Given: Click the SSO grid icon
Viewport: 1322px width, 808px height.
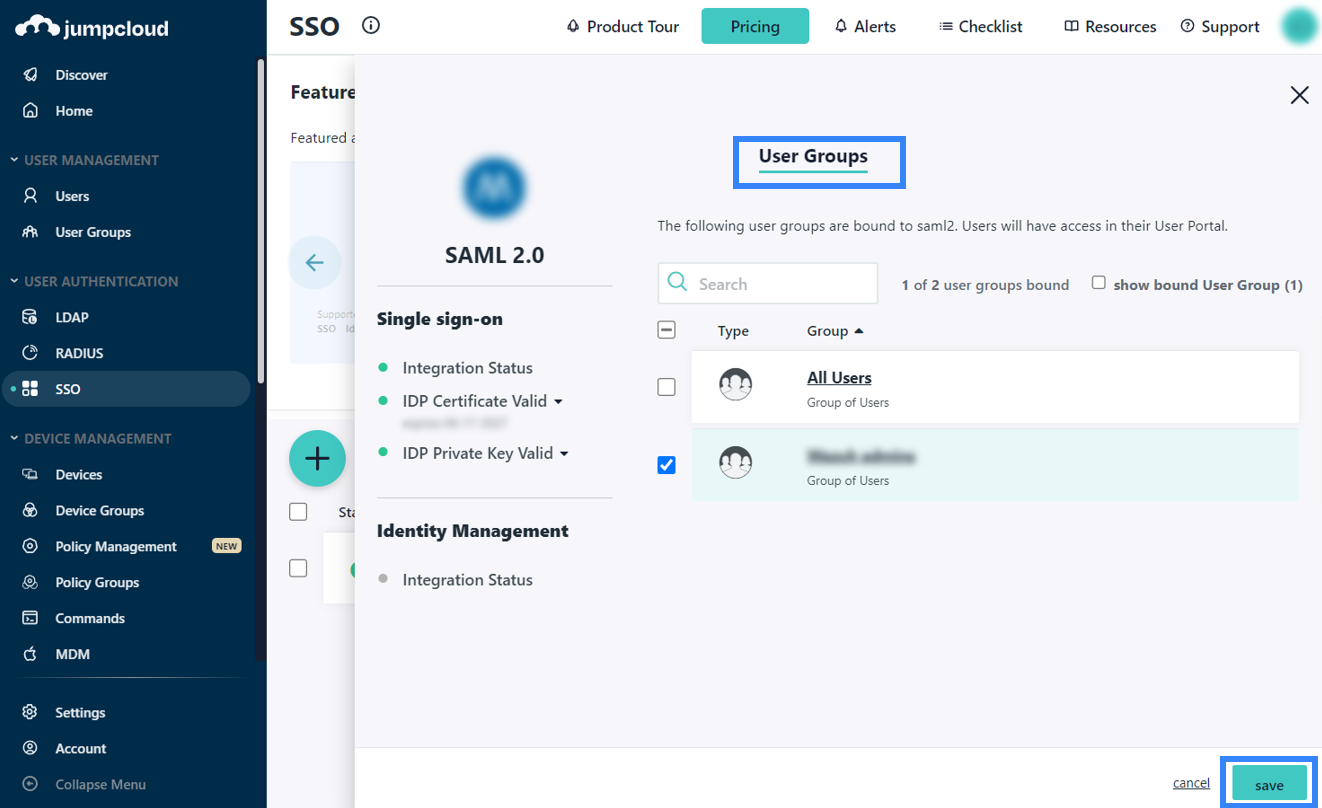Looking at the screenshot, I should point(30,389).
